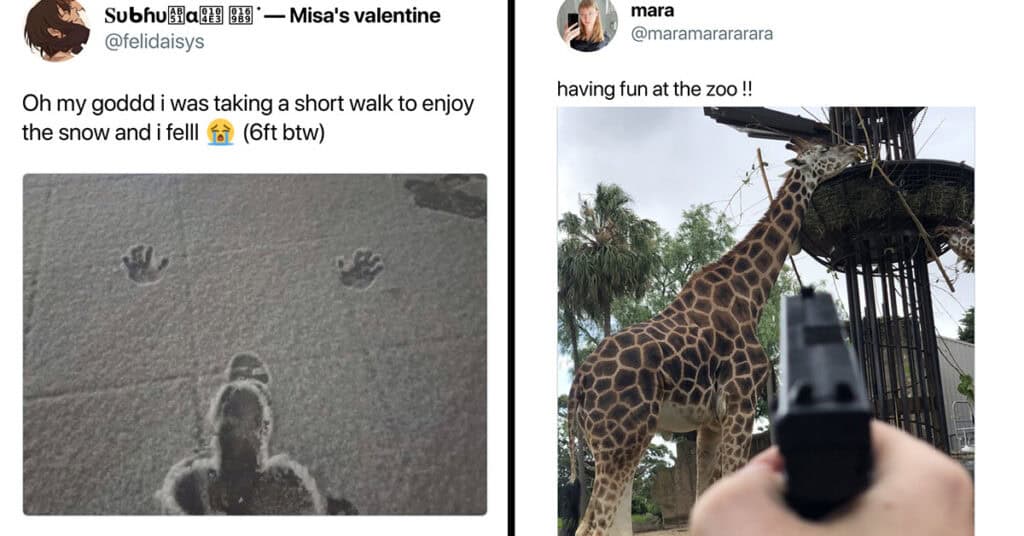Open the @maramarararara handle link
This screenshot has width=1024, height=536.
click(x=701, y=33)
